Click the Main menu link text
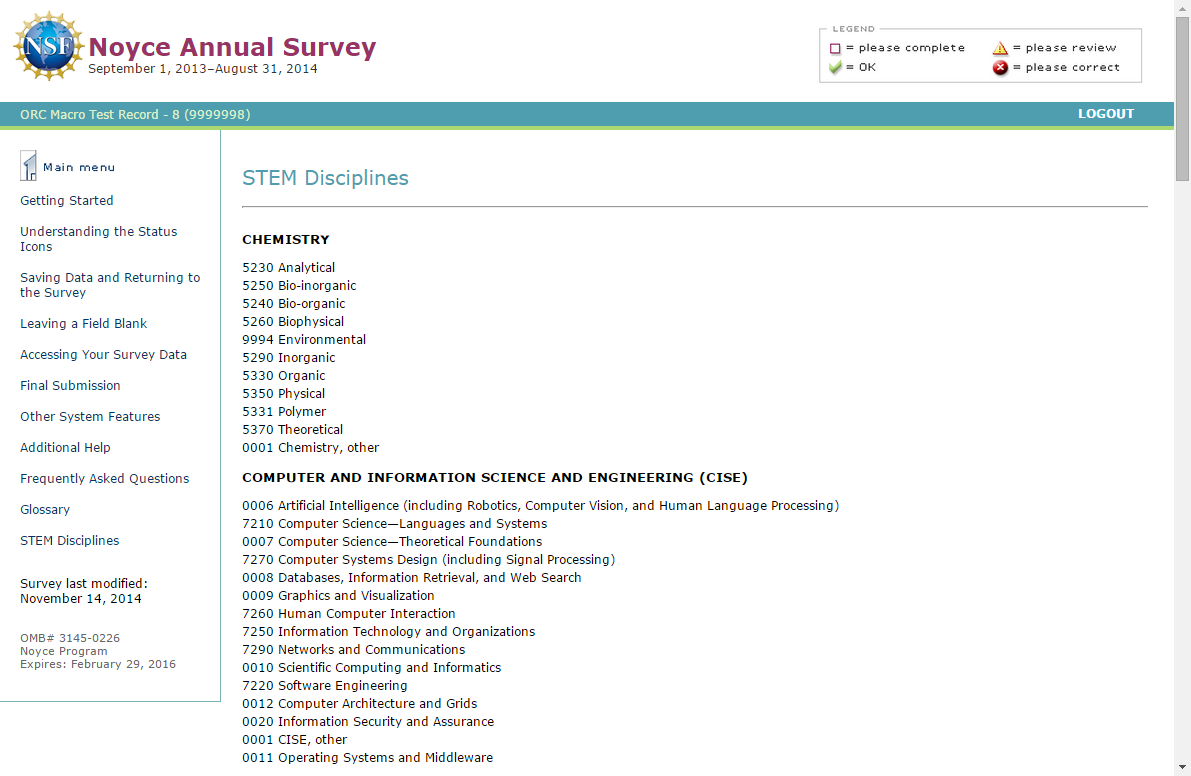Screen dimensions: 1191x776 [x=79, y=168]
